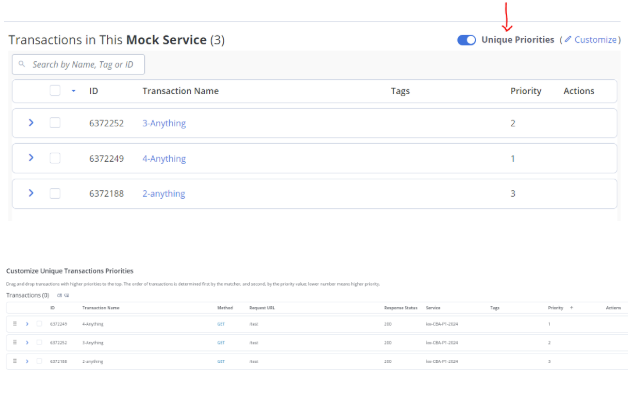Click the sort arrow beside Priority in Customize table
Image resolution: width=642 pixels, height=398 pixels.
coord(572,308)
